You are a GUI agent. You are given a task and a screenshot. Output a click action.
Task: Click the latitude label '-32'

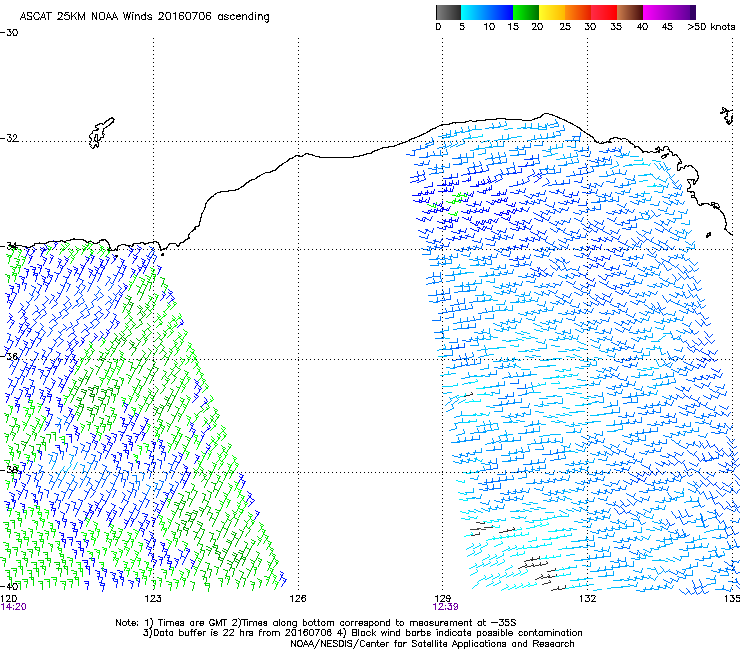(9, 138)
